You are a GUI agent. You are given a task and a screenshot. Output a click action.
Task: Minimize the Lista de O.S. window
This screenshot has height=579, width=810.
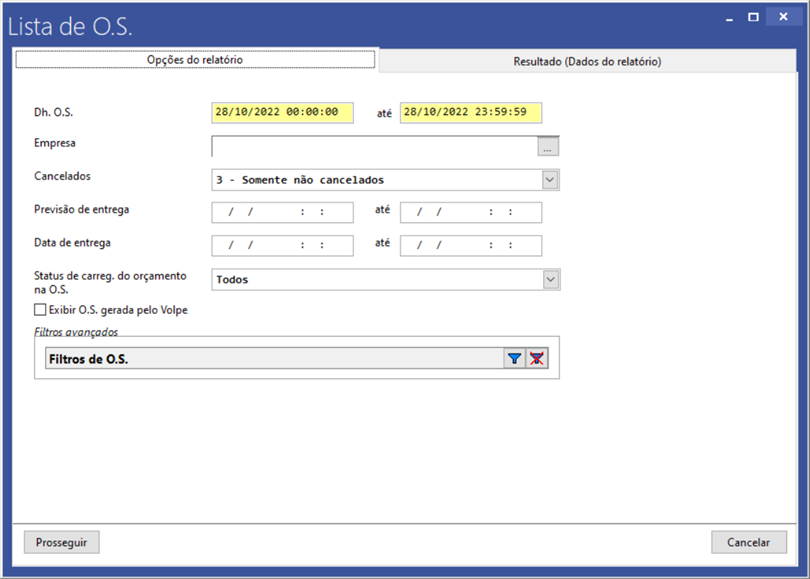tap(727, 17)
